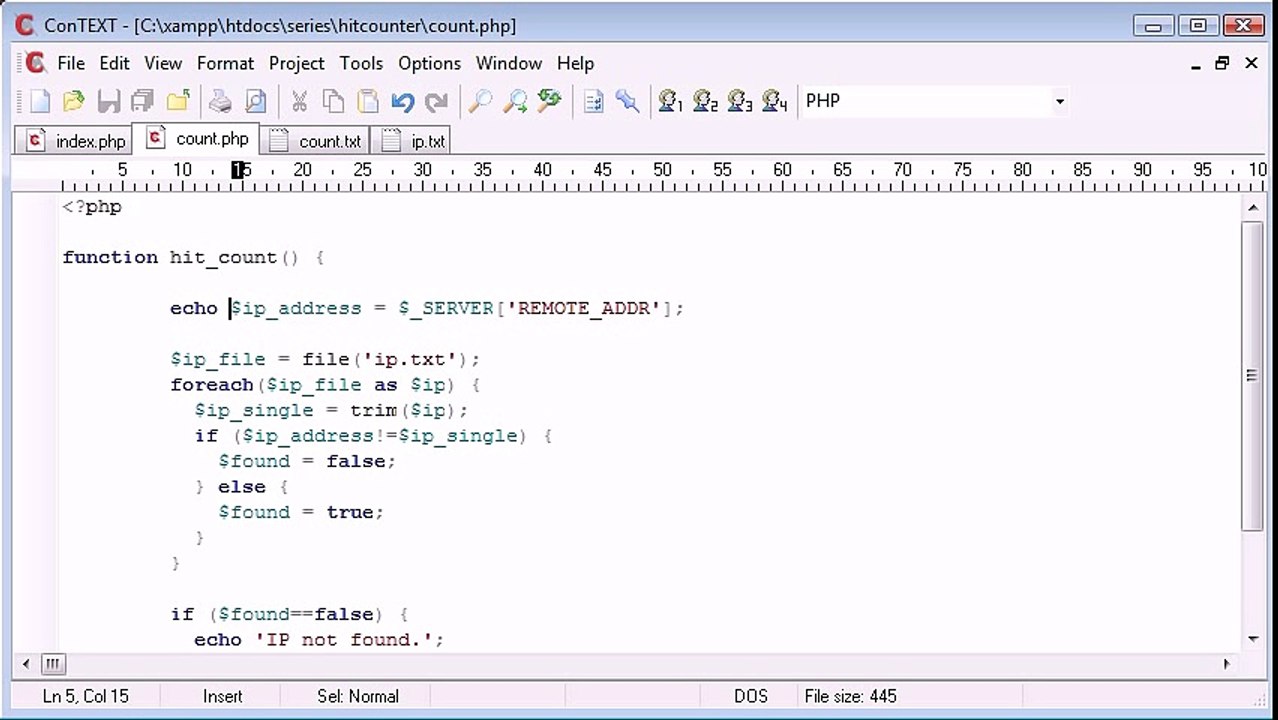Open the ConTEXT document icon in menu bar
The image size is (1278, 720).
(x=35, y=63)
